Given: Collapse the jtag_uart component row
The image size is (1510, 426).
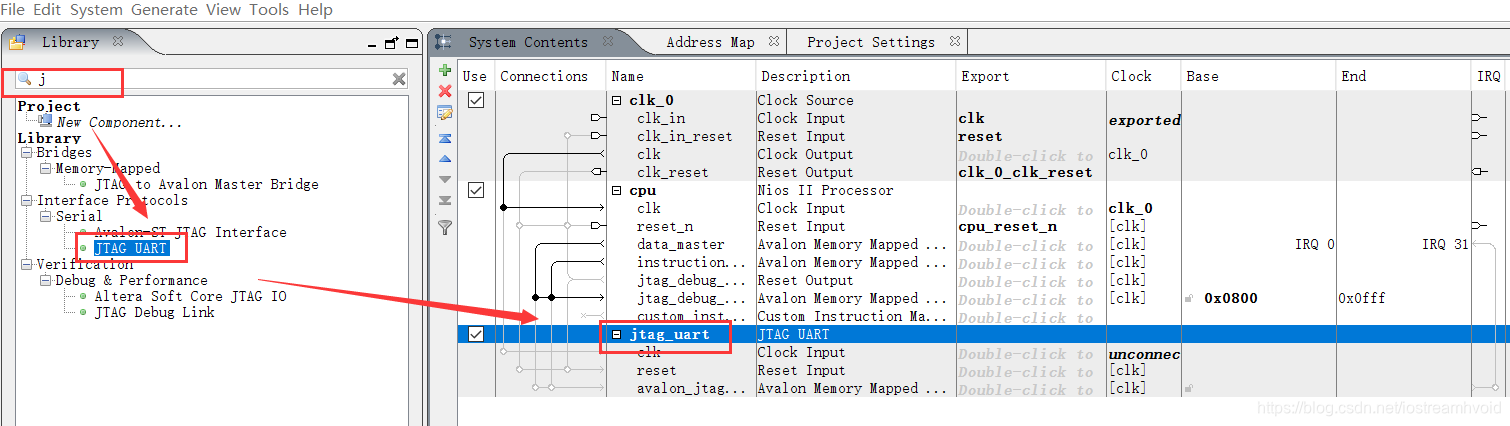Looking at the screenshot, I should click(x=616, y=334).
